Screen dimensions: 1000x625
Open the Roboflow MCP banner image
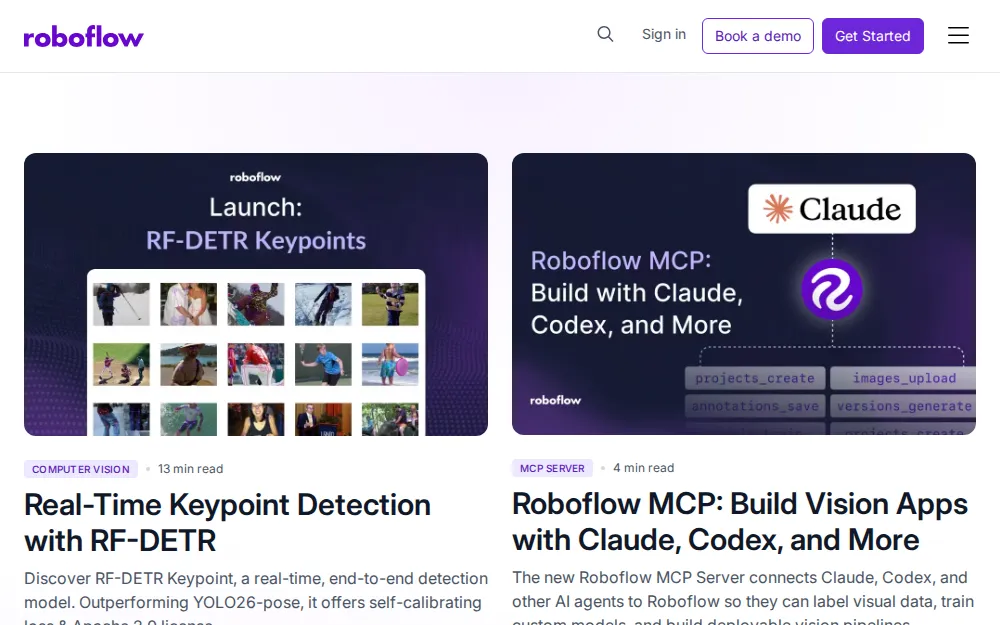(x=744, y=294)
